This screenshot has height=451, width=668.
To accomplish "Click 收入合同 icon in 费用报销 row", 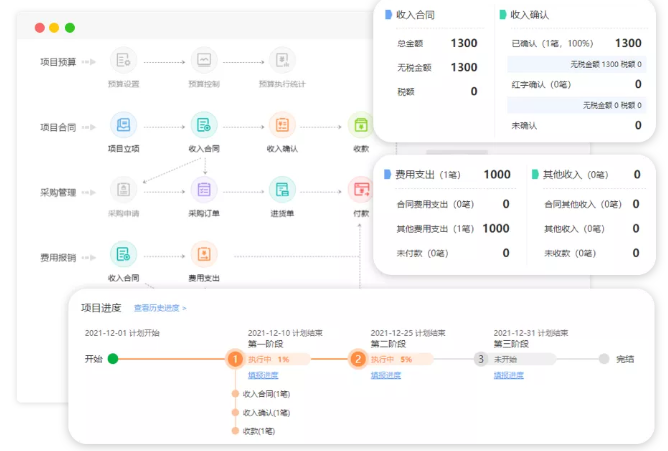I will pos(124,254).
